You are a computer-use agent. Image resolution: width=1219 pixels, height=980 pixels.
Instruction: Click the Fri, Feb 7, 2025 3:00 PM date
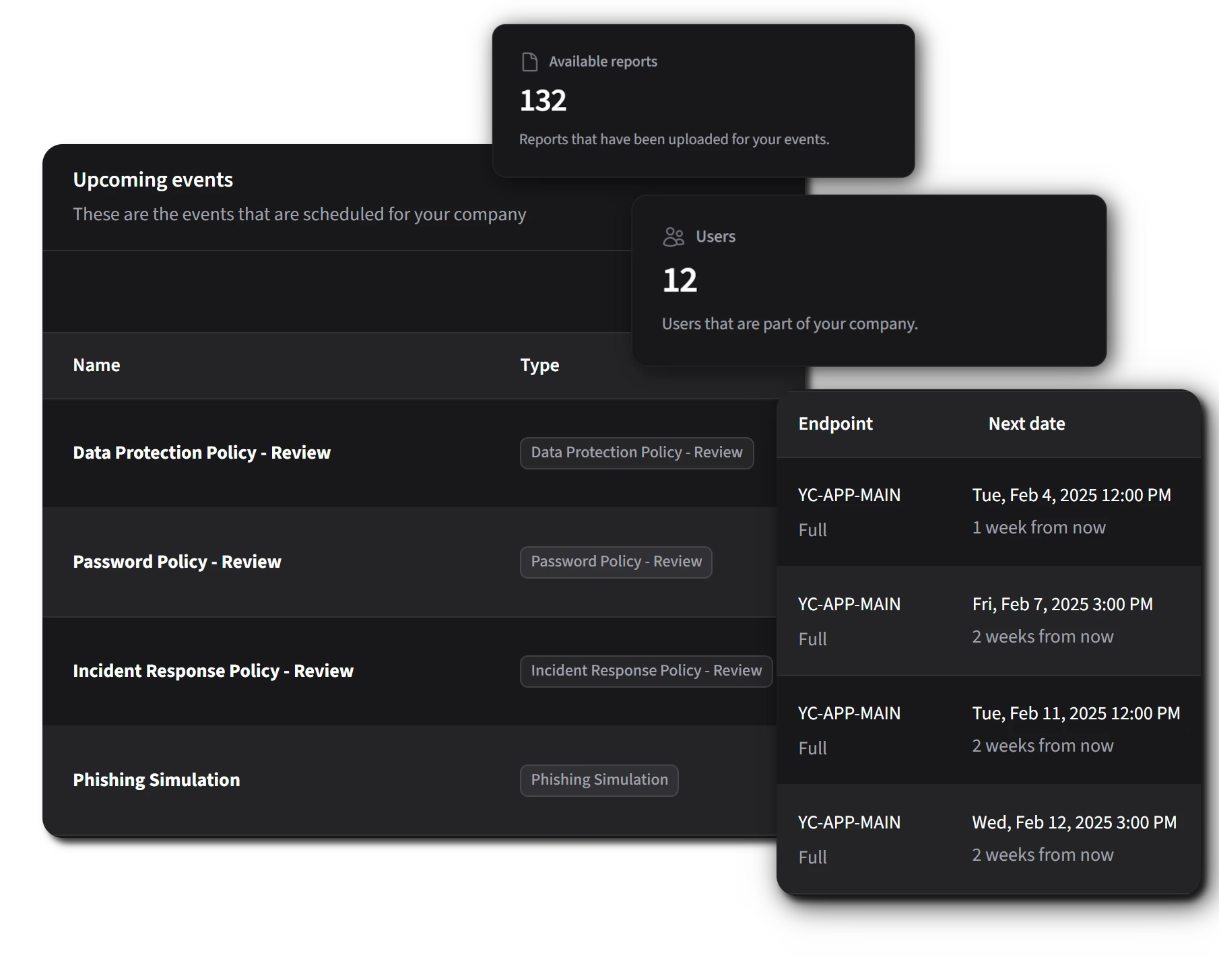(1062, 604)
